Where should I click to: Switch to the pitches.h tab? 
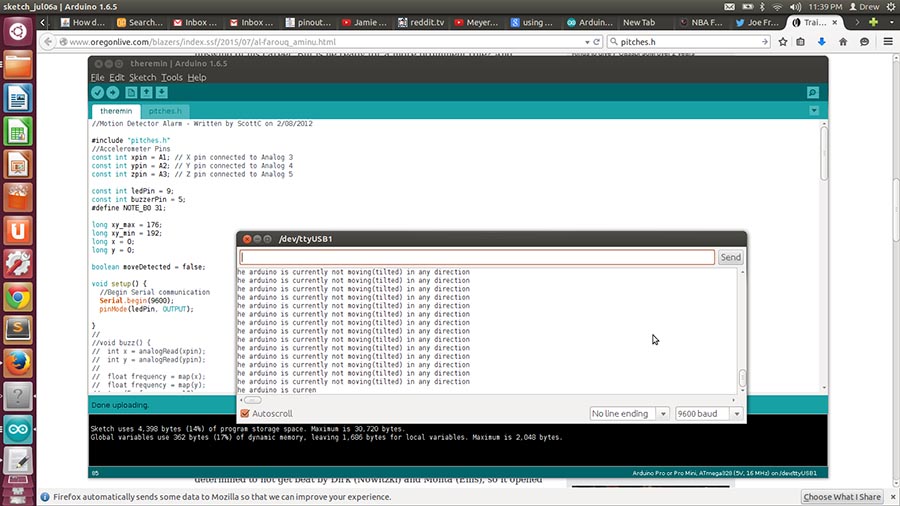pos(165,111)
